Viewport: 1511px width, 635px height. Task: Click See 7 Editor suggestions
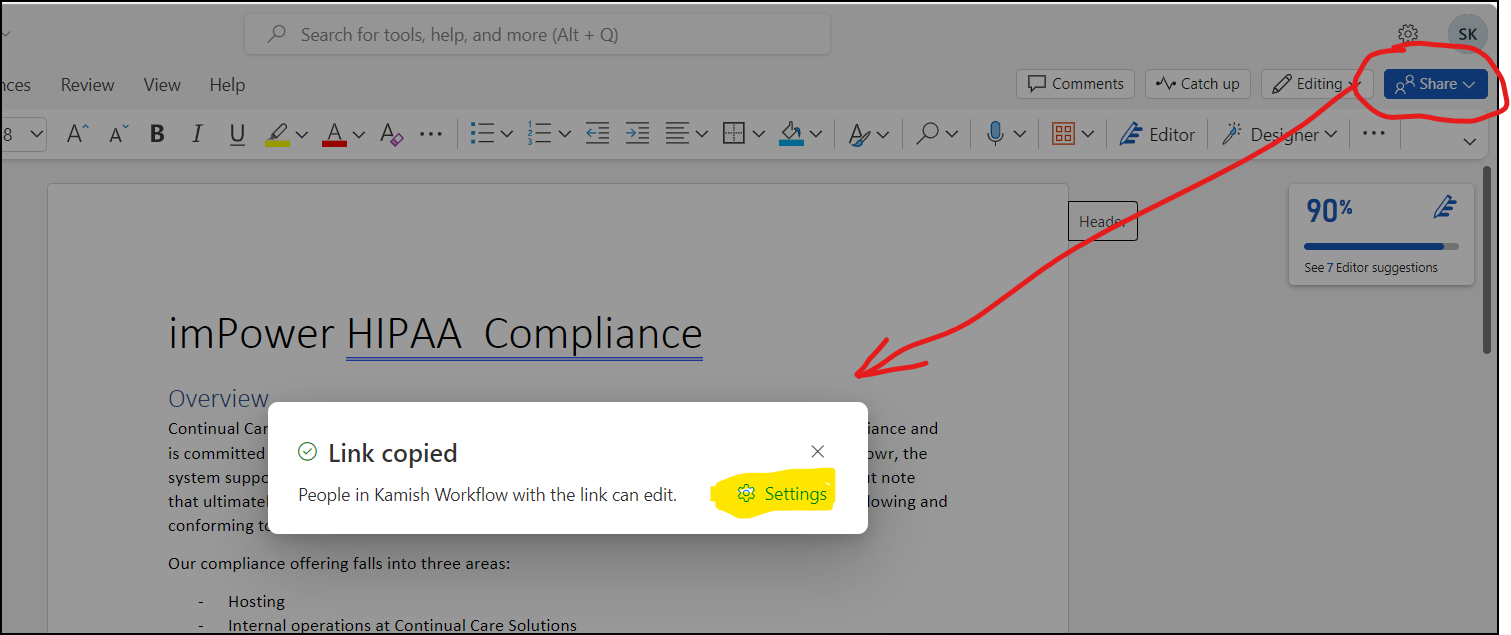1371,268
